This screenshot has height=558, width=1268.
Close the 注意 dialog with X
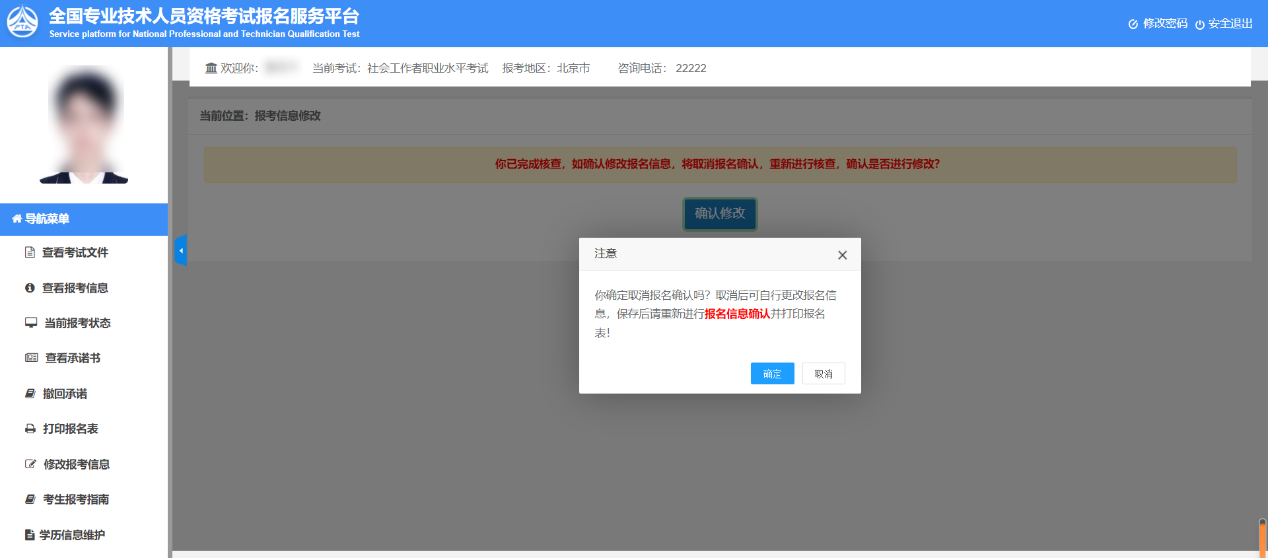[x=842, y=255]
